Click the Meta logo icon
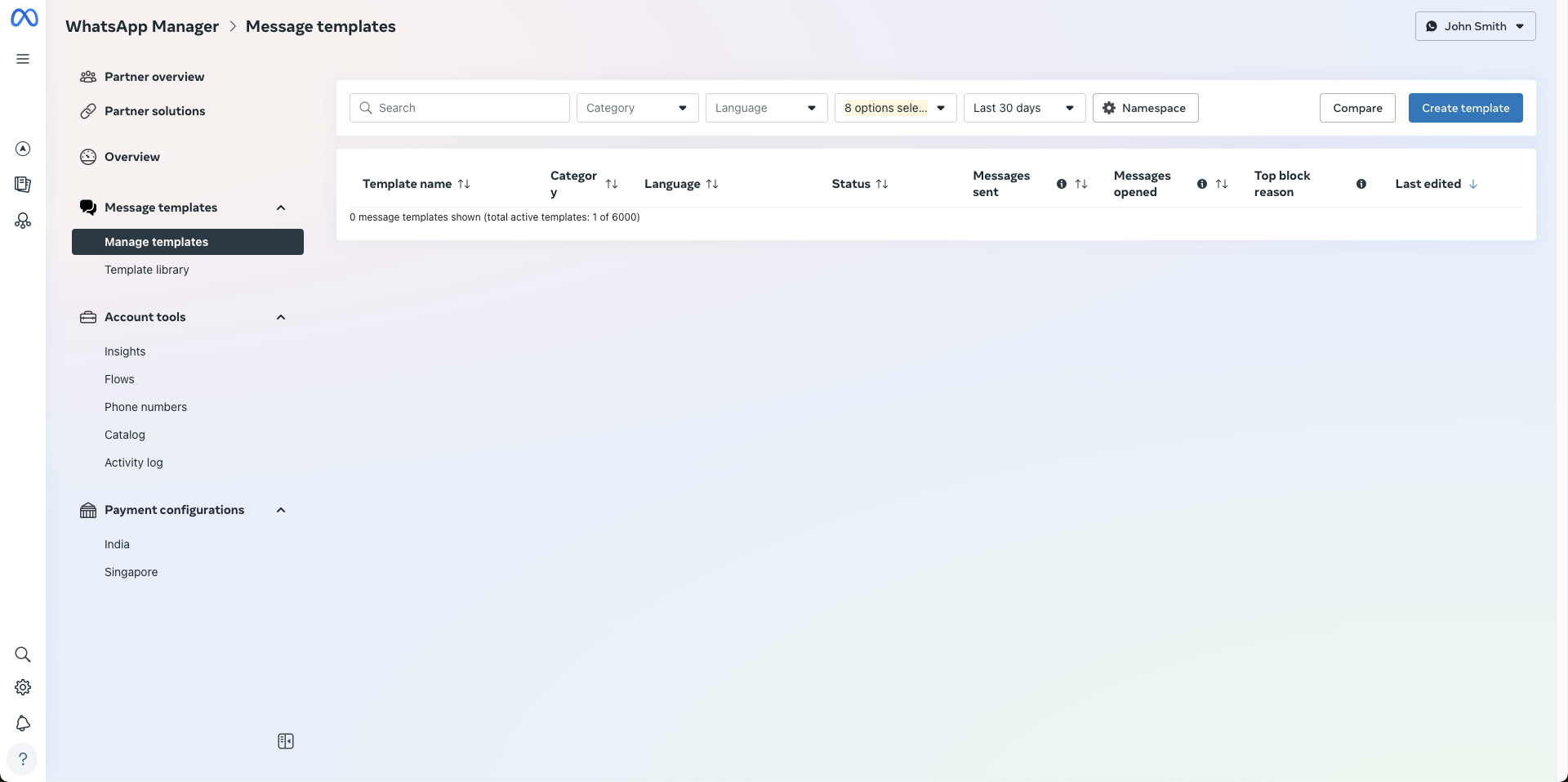Screen dimensions: 1568x782 [24, 18]
